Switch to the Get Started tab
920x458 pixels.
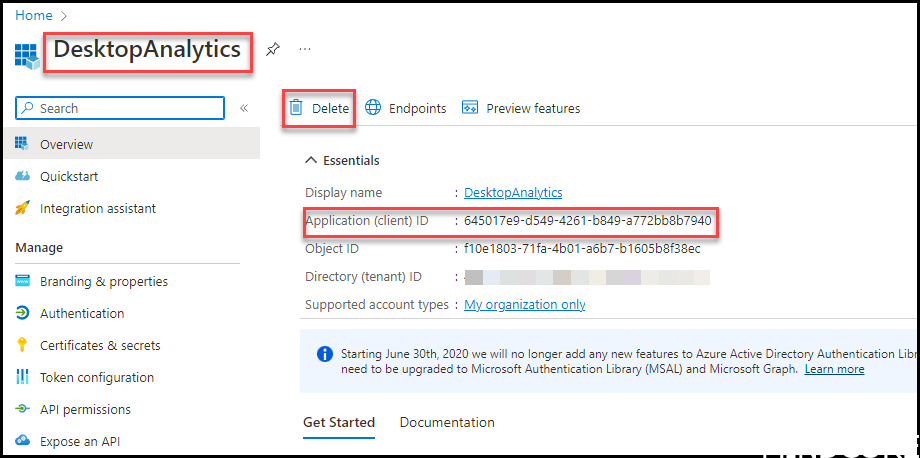(x=339, y=422)
